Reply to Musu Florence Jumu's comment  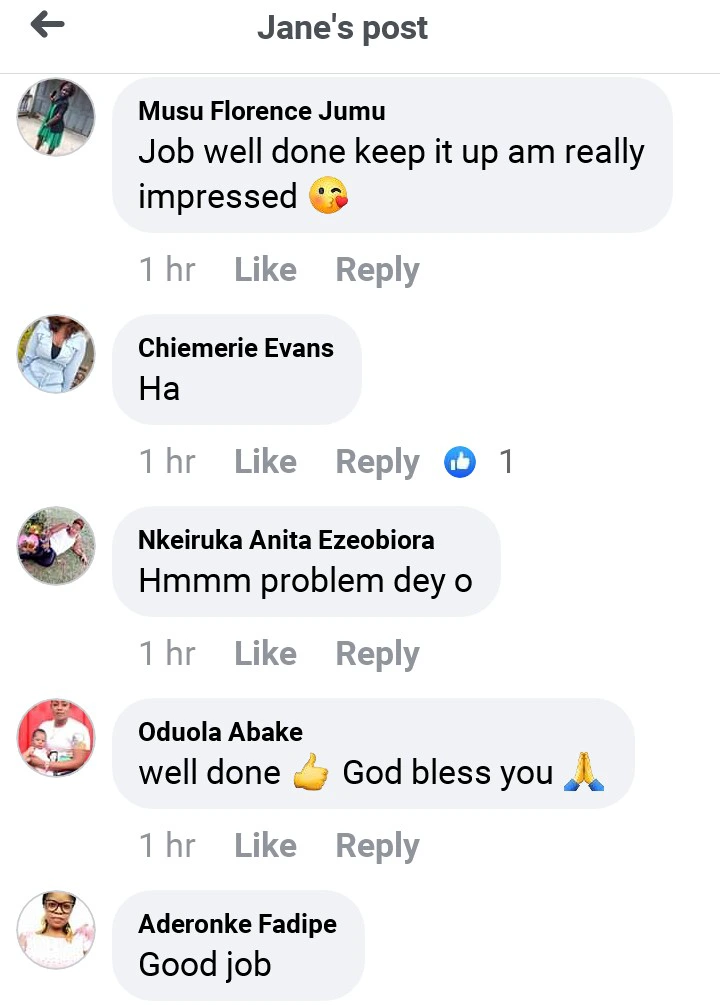pyautogui.click(x=377, y=270)
